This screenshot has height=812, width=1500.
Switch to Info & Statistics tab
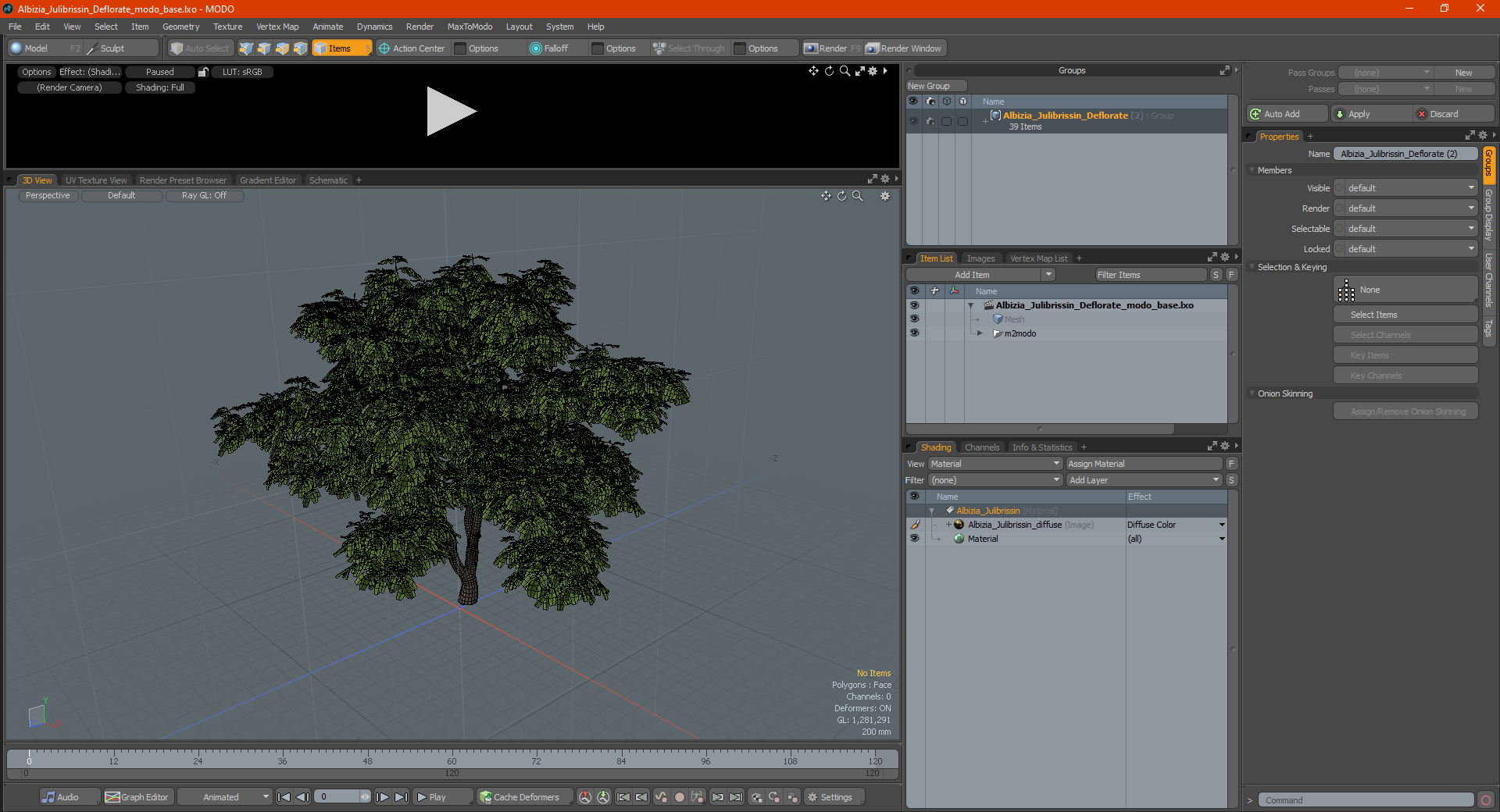[1041, 447]
